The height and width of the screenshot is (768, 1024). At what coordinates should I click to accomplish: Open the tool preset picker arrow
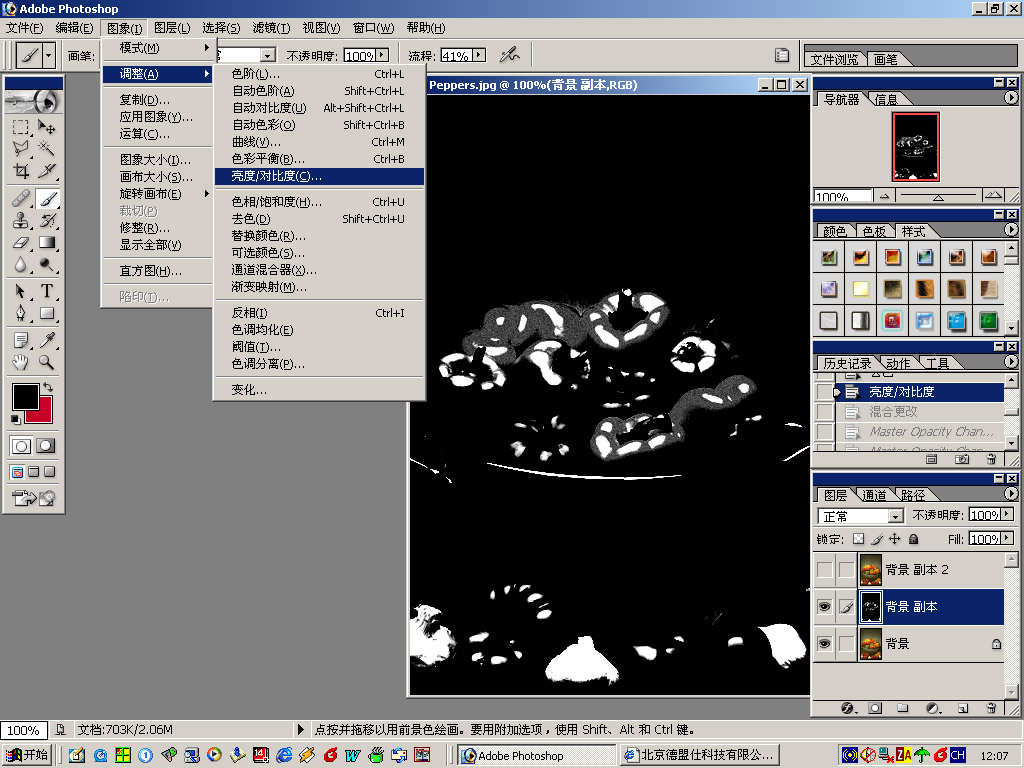[48, 56]
